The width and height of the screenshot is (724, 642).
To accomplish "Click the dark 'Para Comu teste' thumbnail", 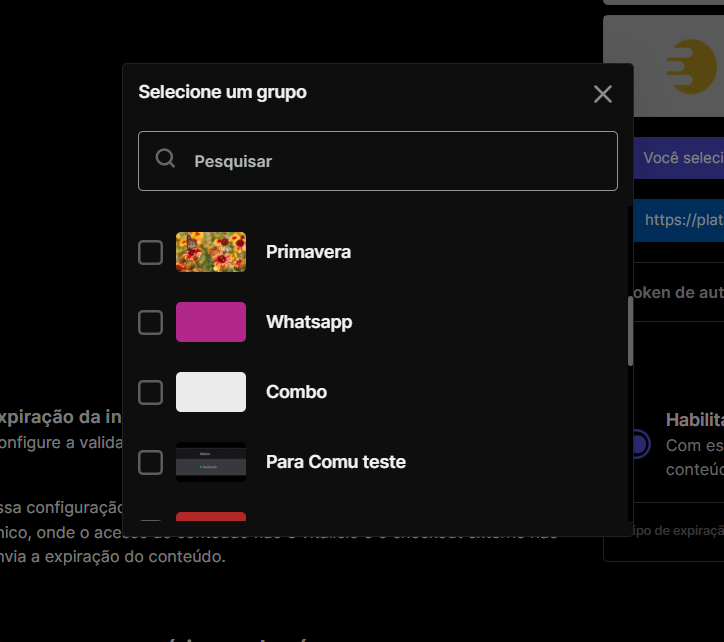I will (211, 462).
